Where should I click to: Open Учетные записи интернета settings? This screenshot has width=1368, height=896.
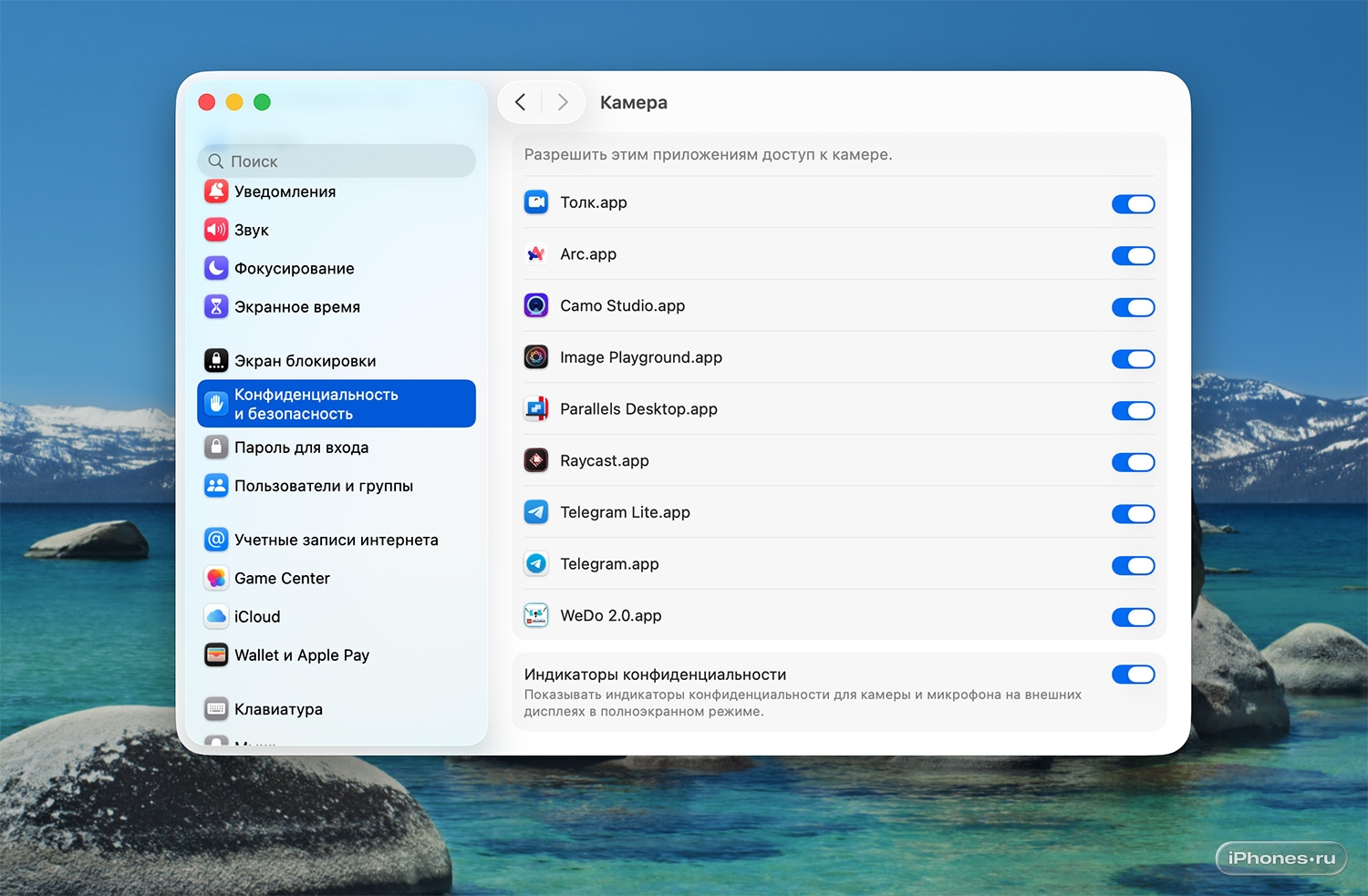coord(337,540)
